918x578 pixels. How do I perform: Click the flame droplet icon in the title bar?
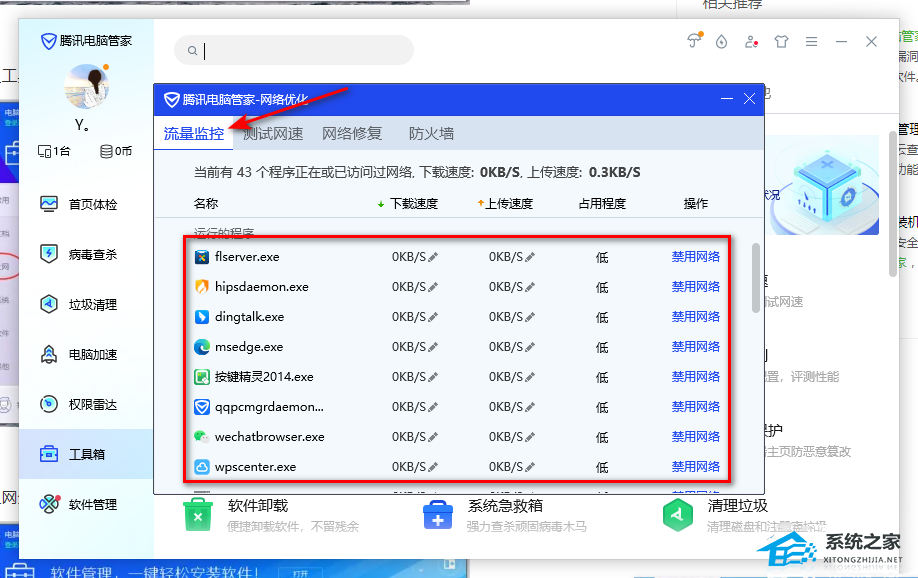(x=721, y=42)
